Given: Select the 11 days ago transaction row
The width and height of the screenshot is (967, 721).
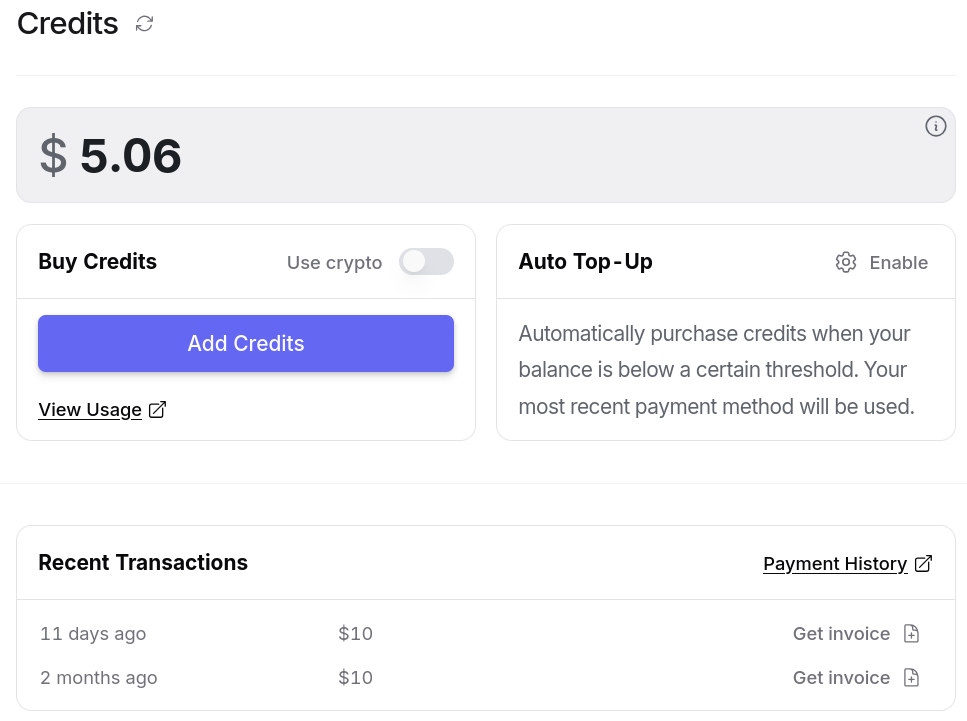Looking at the screenshot, I should [x=486, y=633].
